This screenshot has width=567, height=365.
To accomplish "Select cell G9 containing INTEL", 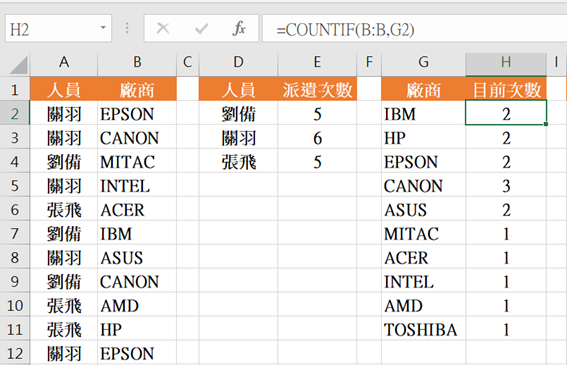I will pos(423,281).
